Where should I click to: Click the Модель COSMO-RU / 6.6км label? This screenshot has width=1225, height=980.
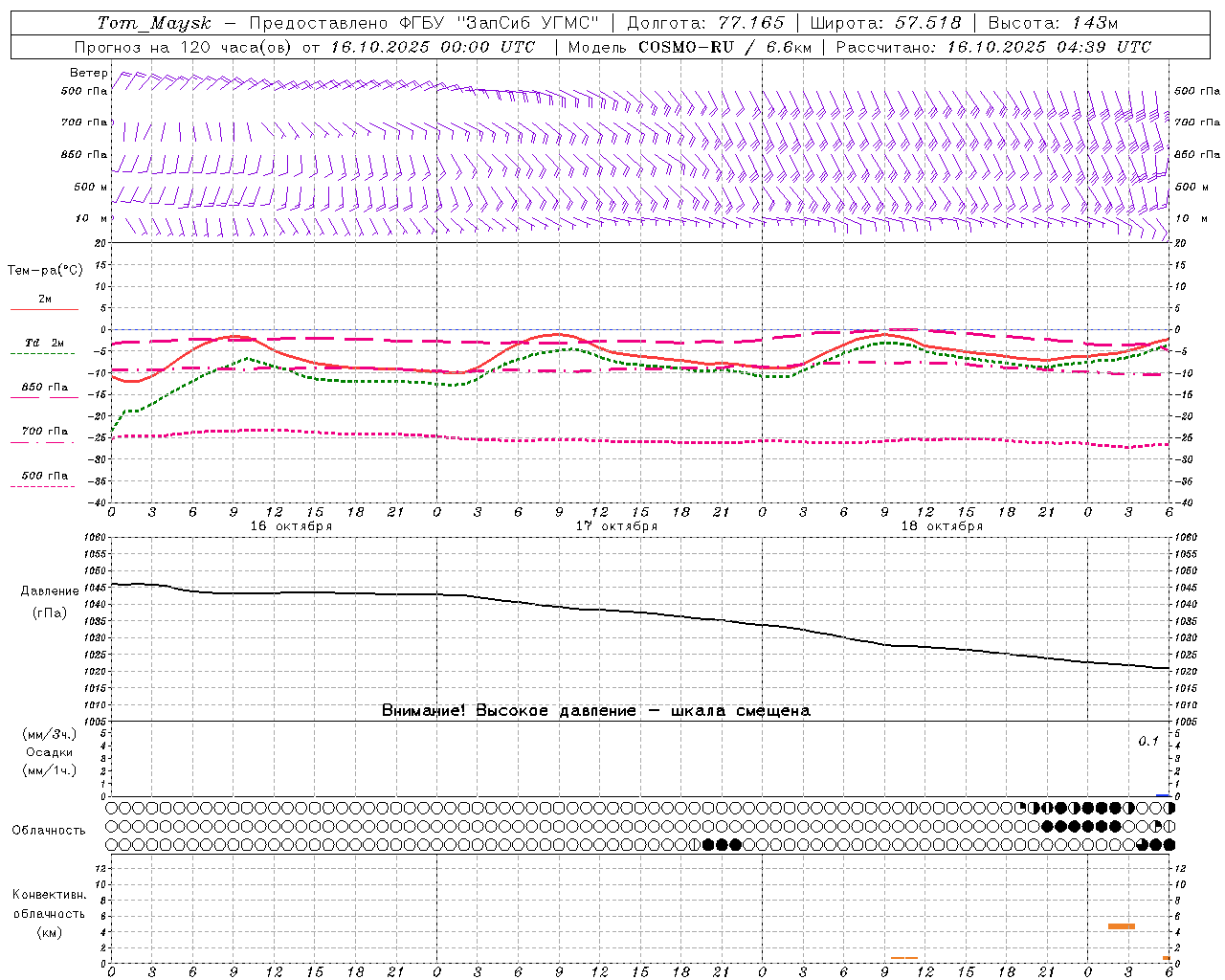[689, 47]
